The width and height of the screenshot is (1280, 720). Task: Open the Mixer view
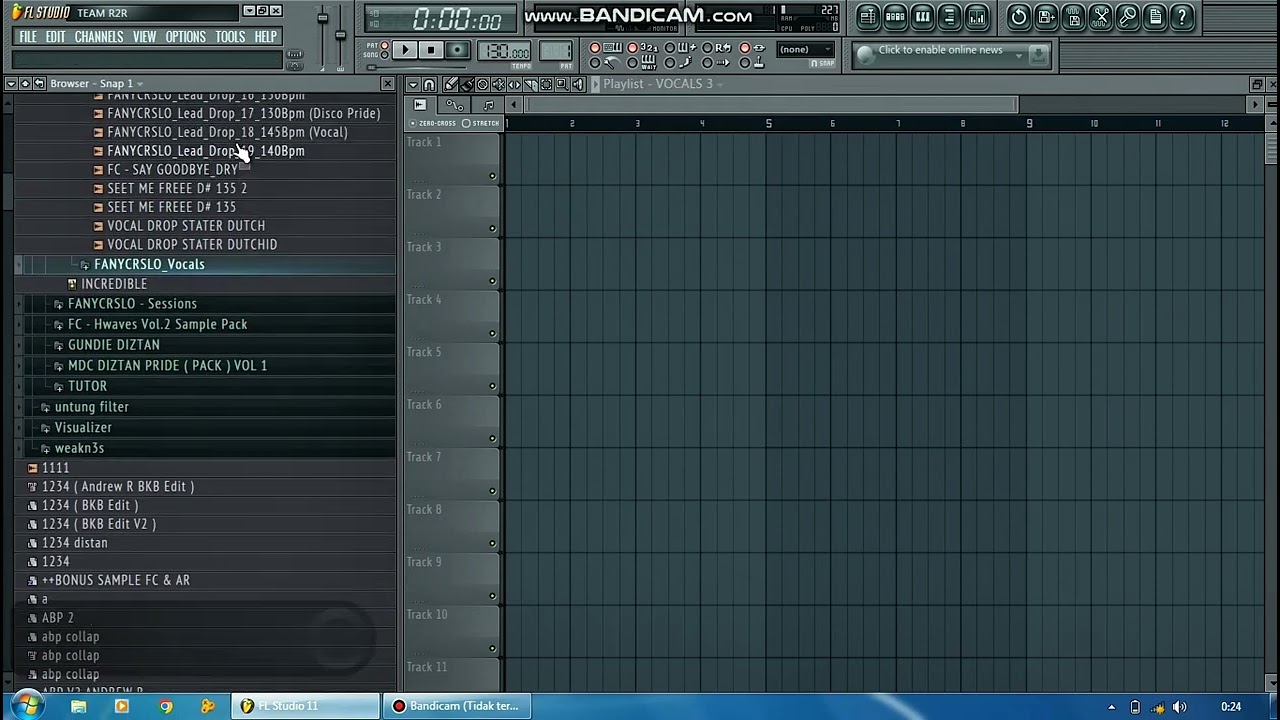click(x=977, y=17)
